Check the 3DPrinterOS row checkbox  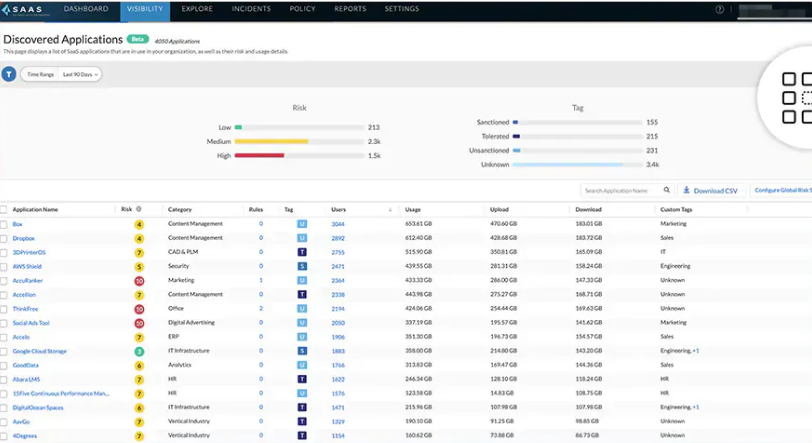tap(4, 252)
